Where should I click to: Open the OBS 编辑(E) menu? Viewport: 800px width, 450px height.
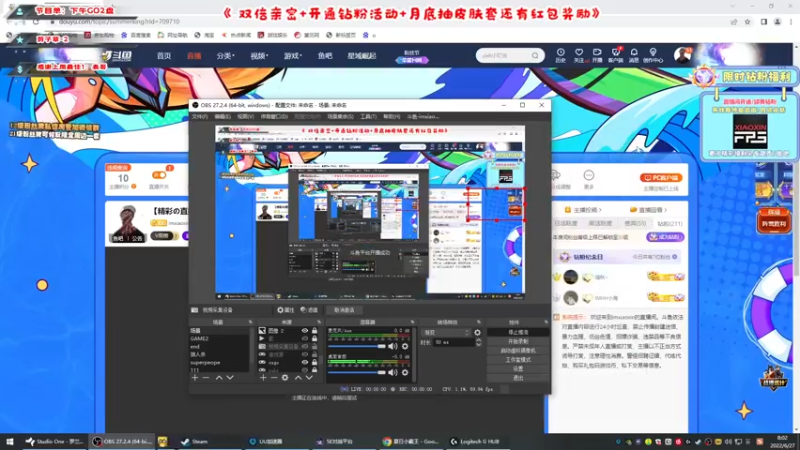tap(222, 117)
